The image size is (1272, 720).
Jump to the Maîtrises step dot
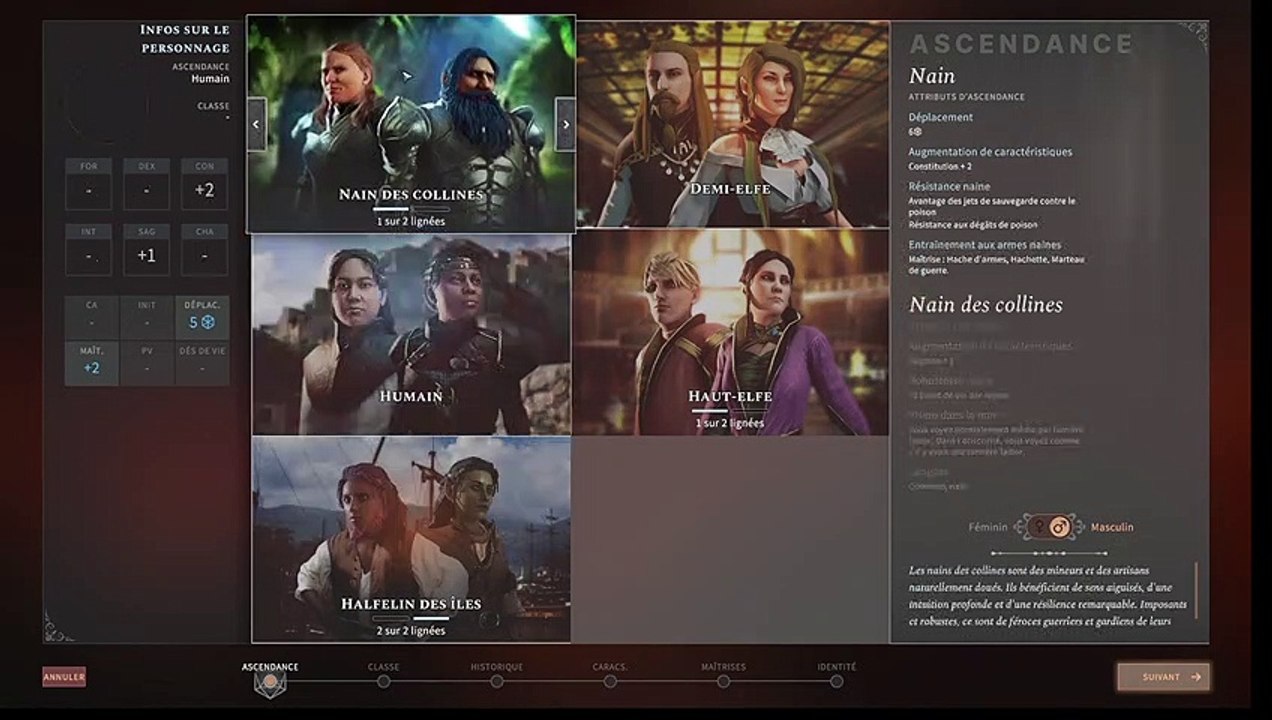[x=723, y=682]
